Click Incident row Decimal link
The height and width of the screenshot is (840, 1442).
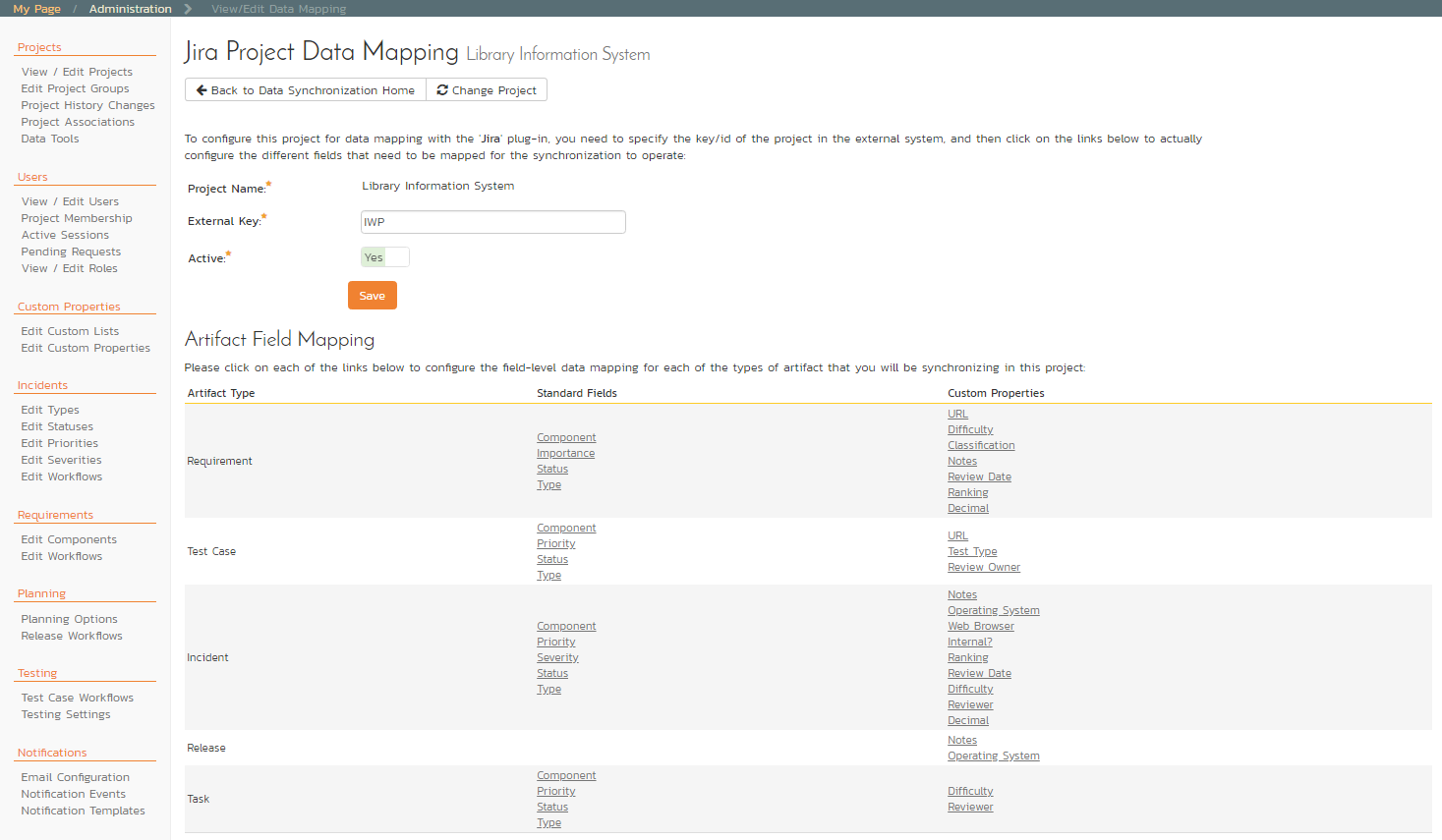[968, 720]
